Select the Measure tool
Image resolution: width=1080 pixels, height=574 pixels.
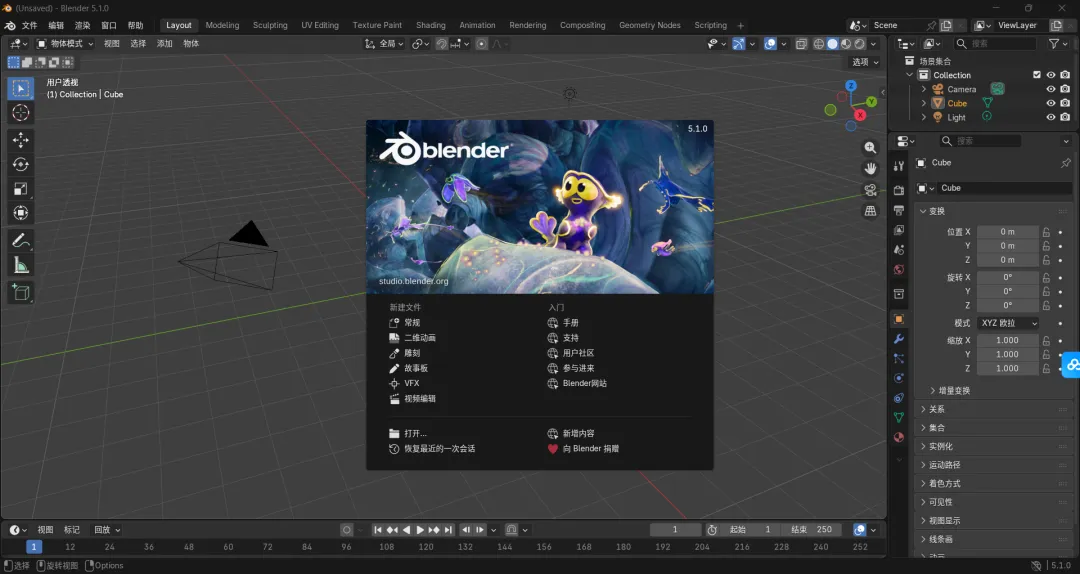coord(21,265)
